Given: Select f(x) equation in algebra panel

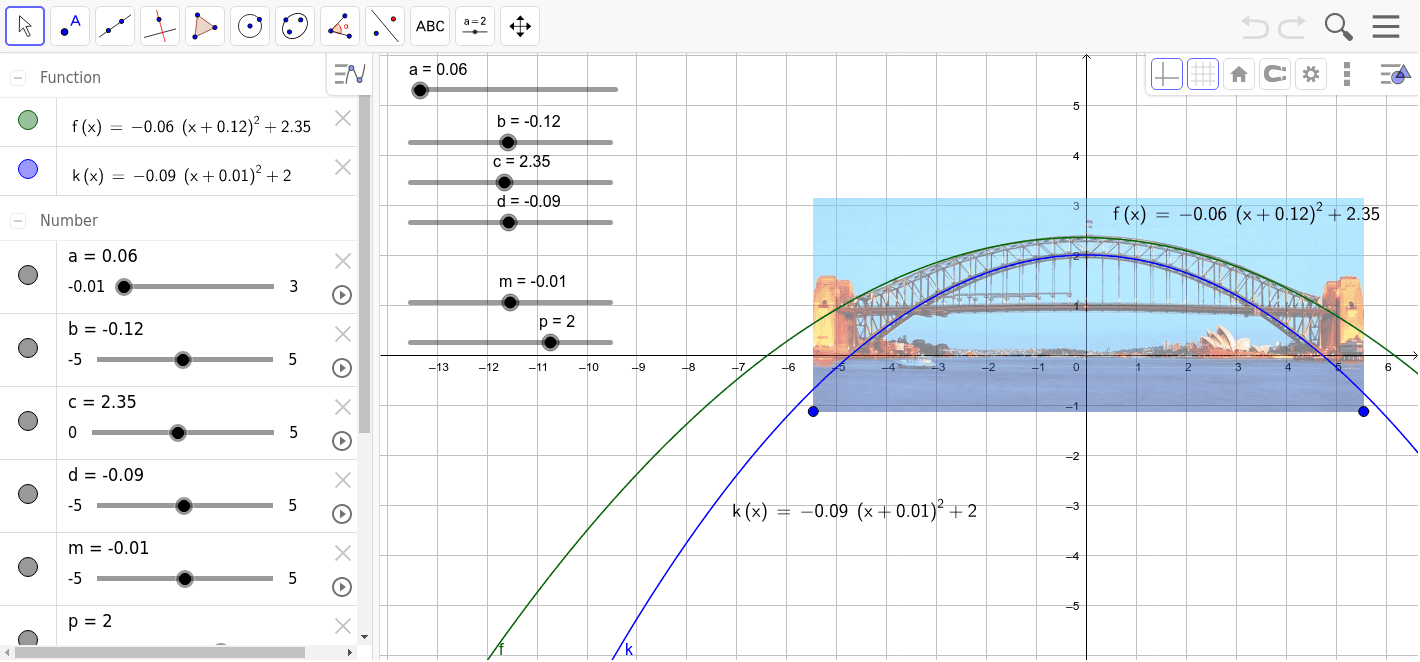Looking at the screenshot, I should 191,126.
